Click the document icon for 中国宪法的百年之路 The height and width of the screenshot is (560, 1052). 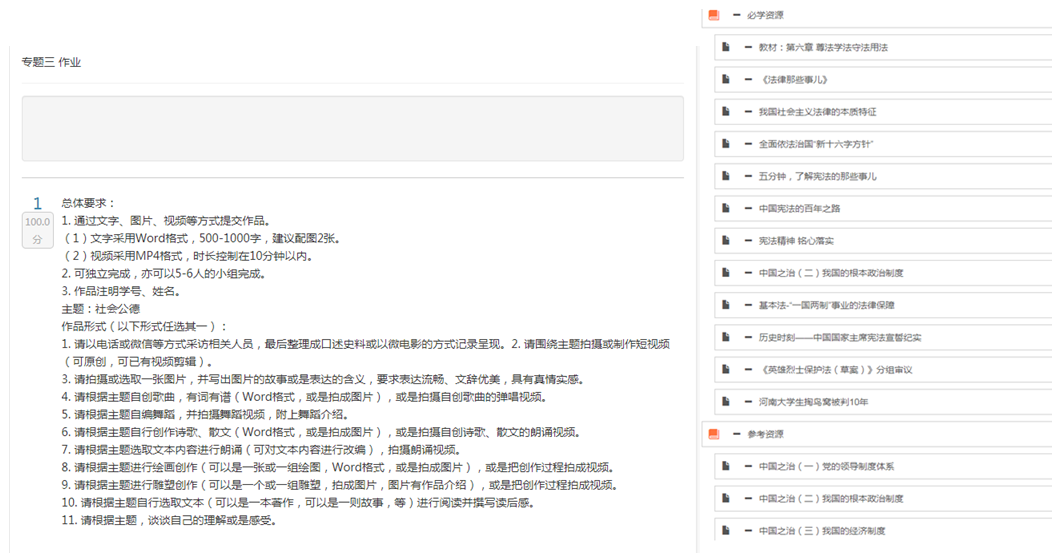(x=725, y=208)
